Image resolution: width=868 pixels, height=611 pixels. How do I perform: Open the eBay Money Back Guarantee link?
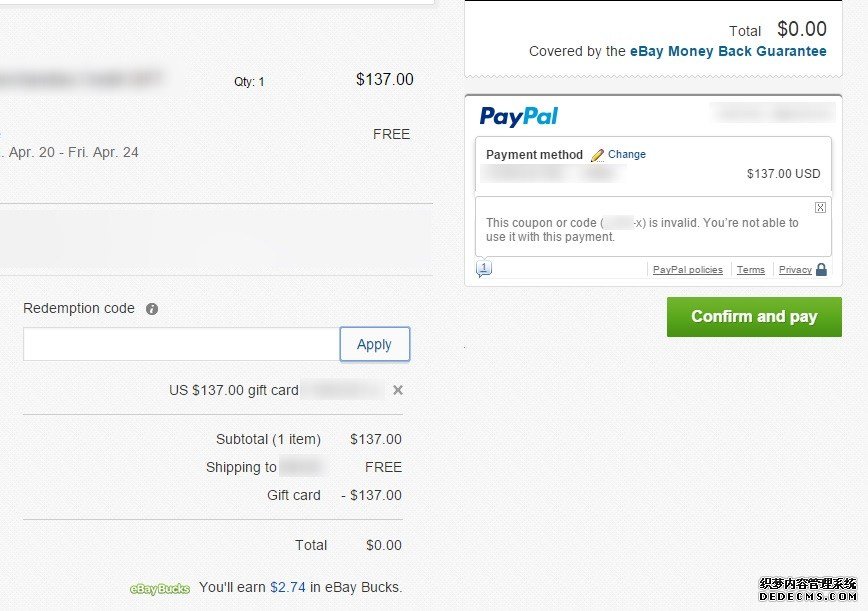click(x=728, y=51)
